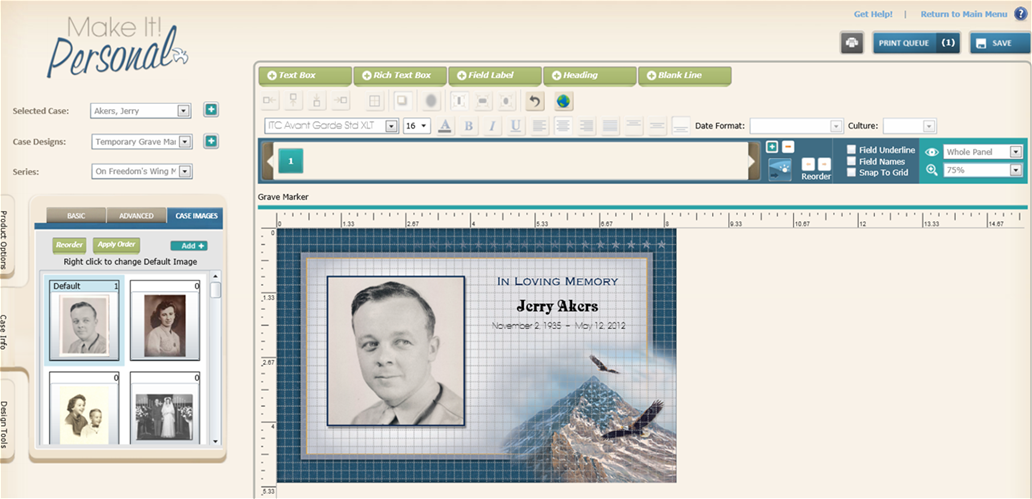The height and width of the screenshot is (499, 1032).
Task: Click the font color A swatch
Action: click(445, 126)
